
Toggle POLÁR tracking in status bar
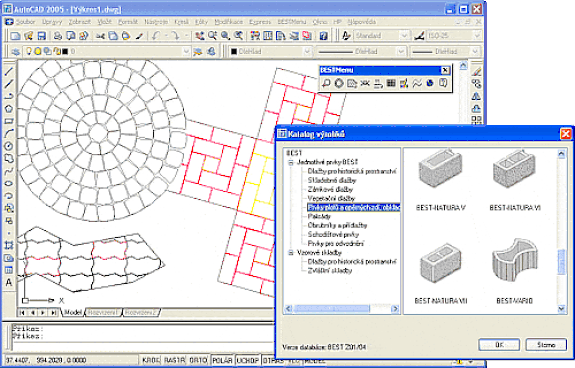point(223,361)
